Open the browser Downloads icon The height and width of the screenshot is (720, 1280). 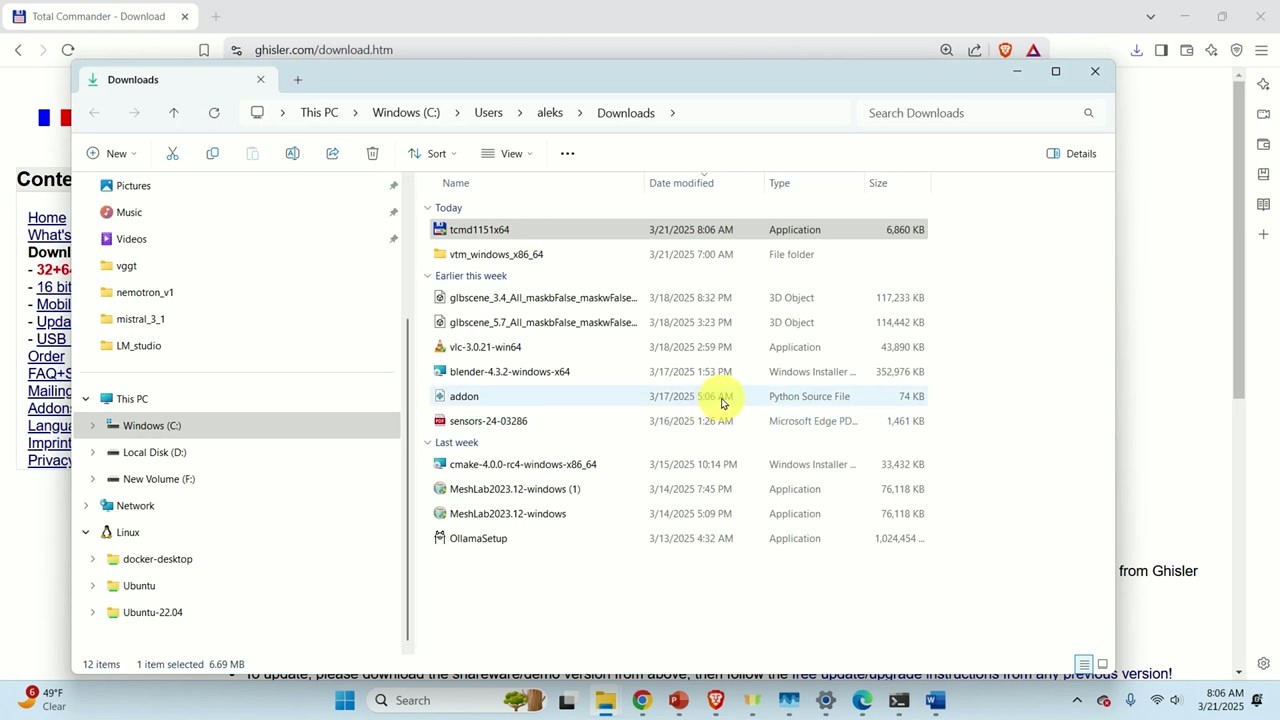point(1137,50)
